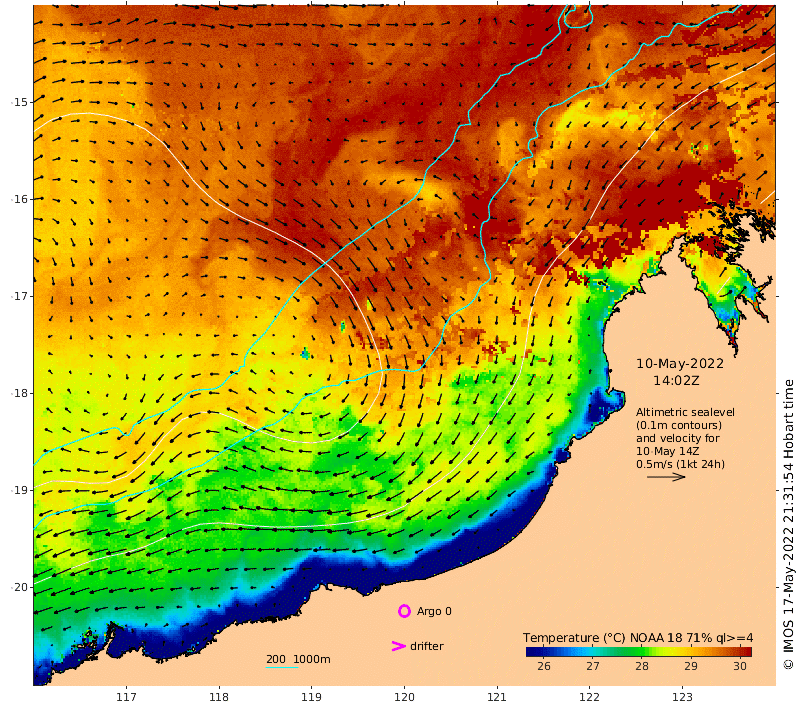This screenshot has height=710, width=800.
Task: Click the colorbar value 26
Action: [x=543, y=666]
